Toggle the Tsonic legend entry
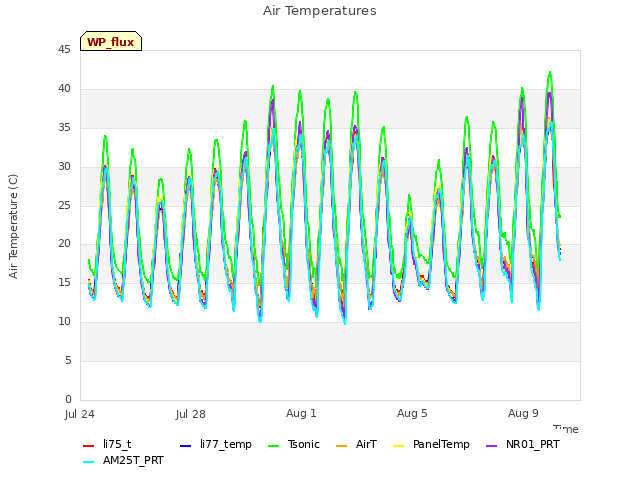The width and height of the screenshot is (640, 480). (293, 444)
